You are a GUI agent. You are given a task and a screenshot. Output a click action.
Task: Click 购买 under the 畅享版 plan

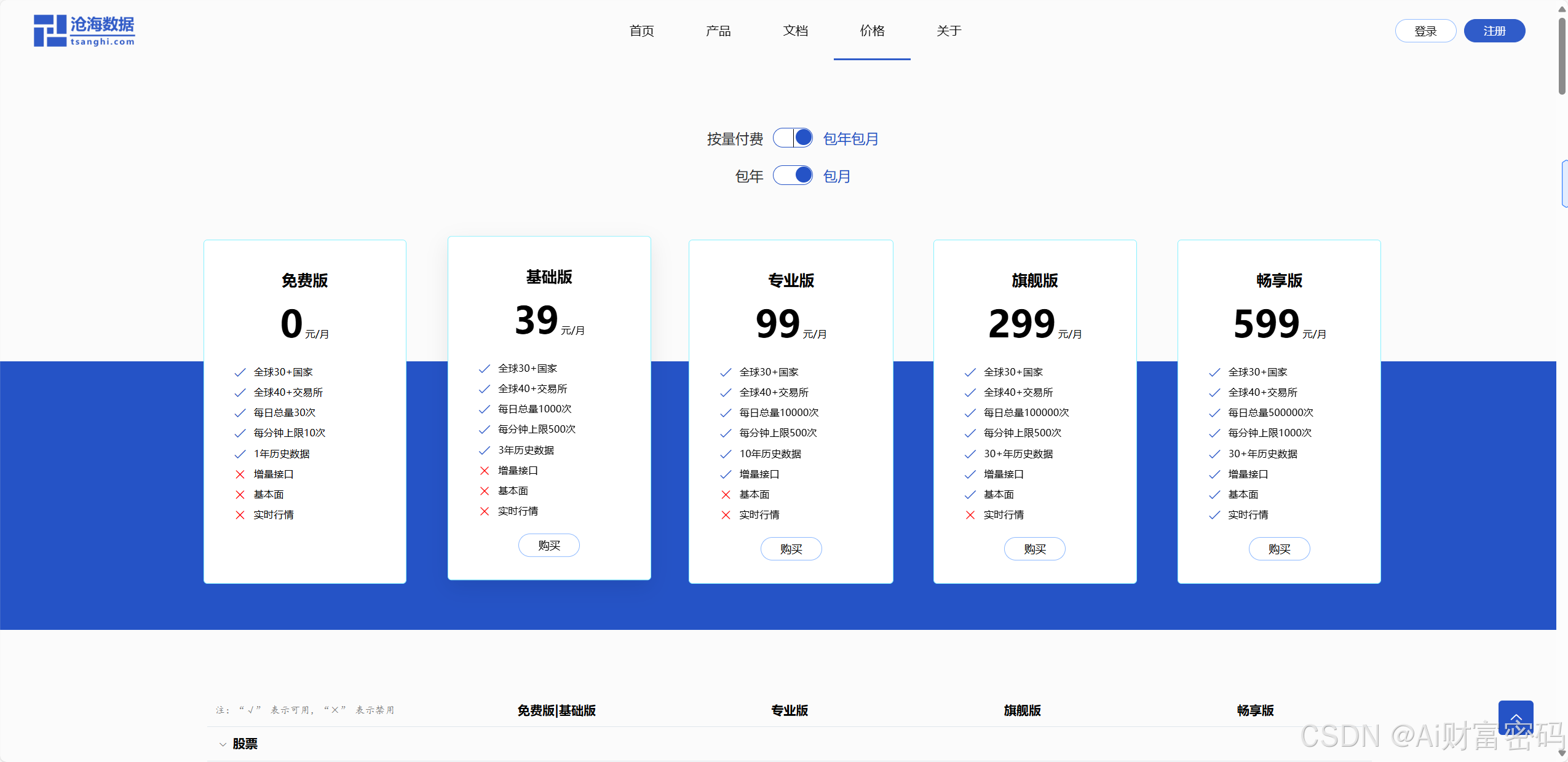[x=1279, y=549]
